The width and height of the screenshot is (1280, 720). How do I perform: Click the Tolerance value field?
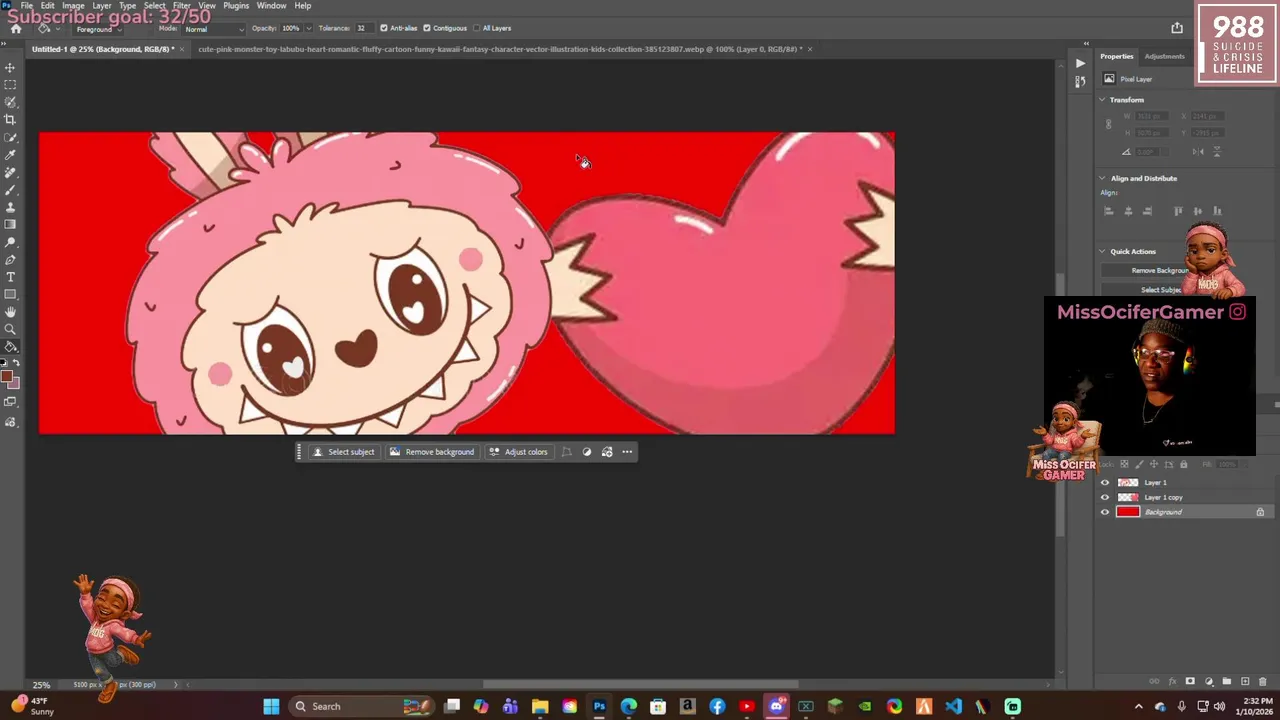363,28
